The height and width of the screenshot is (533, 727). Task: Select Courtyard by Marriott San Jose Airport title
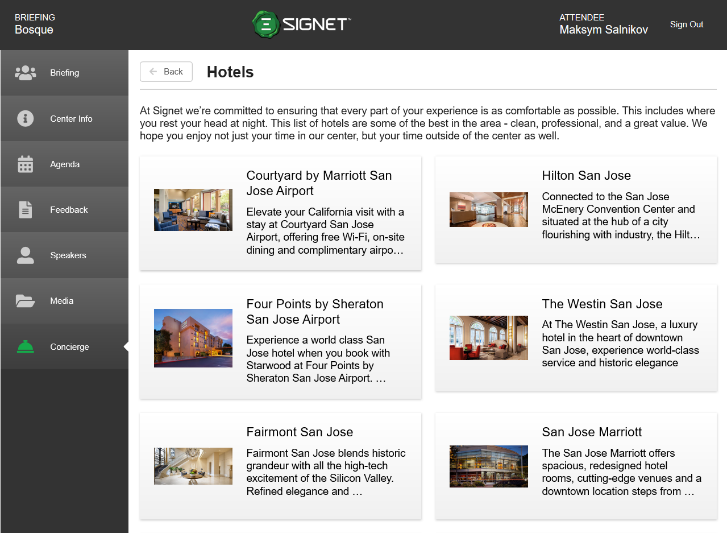(x=319, y=183)
